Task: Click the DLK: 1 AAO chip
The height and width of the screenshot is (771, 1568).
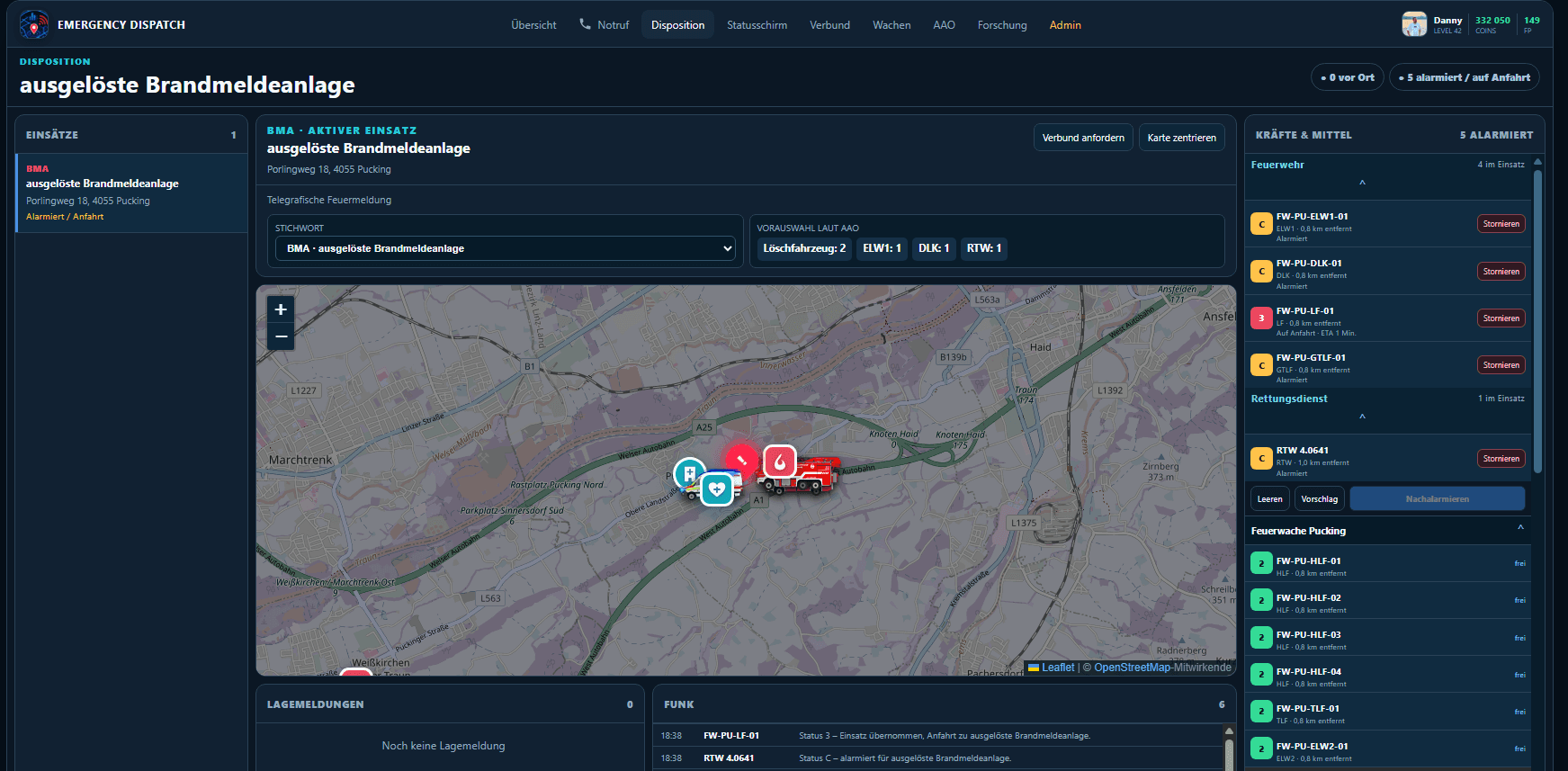Action: tap(934, 248)
